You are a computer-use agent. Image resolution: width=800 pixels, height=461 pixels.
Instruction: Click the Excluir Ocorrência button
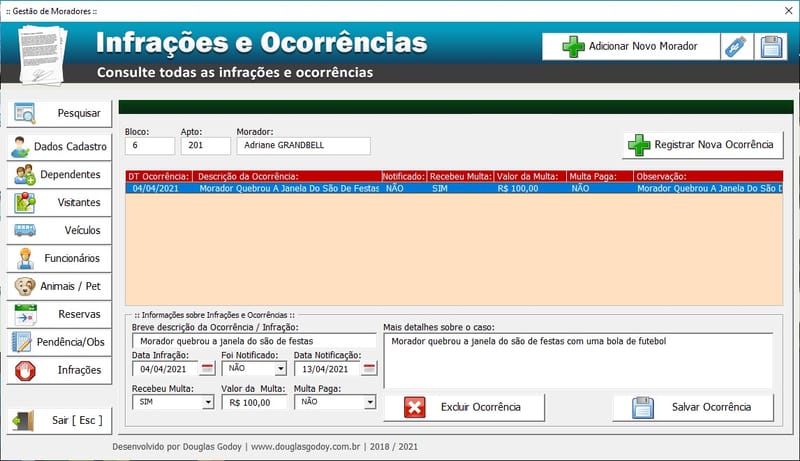coord(464,407)
